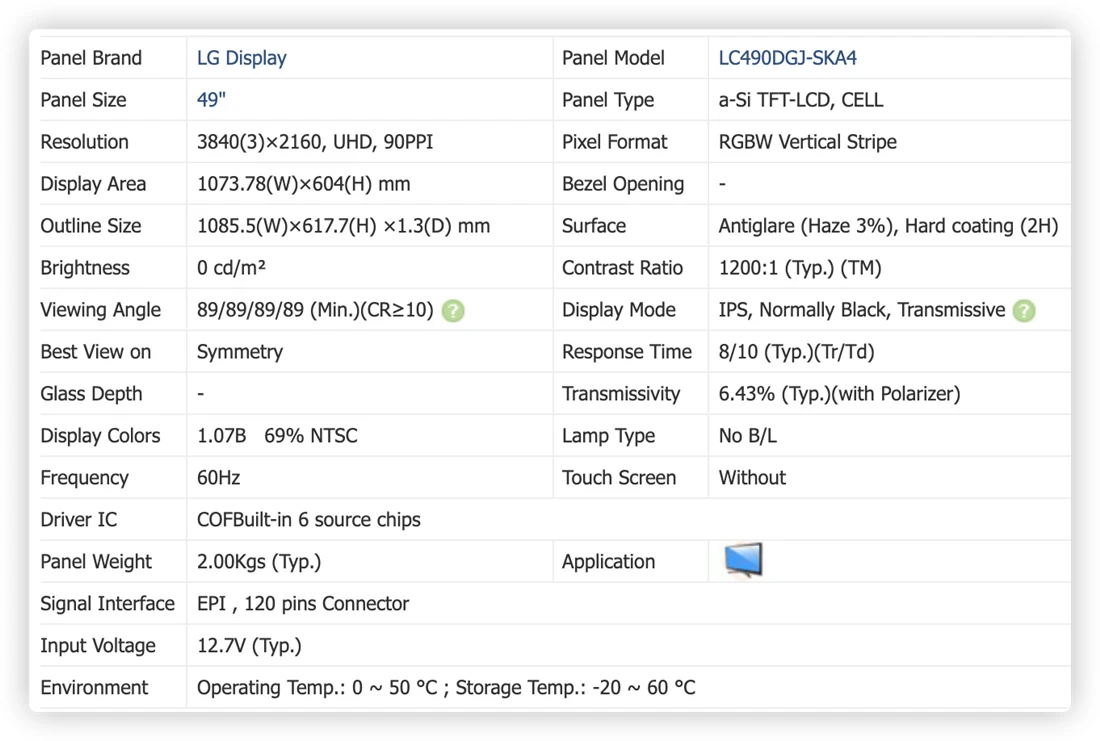Click the "Outline Size" row label

pyautogui.click(x=90, y=226)
